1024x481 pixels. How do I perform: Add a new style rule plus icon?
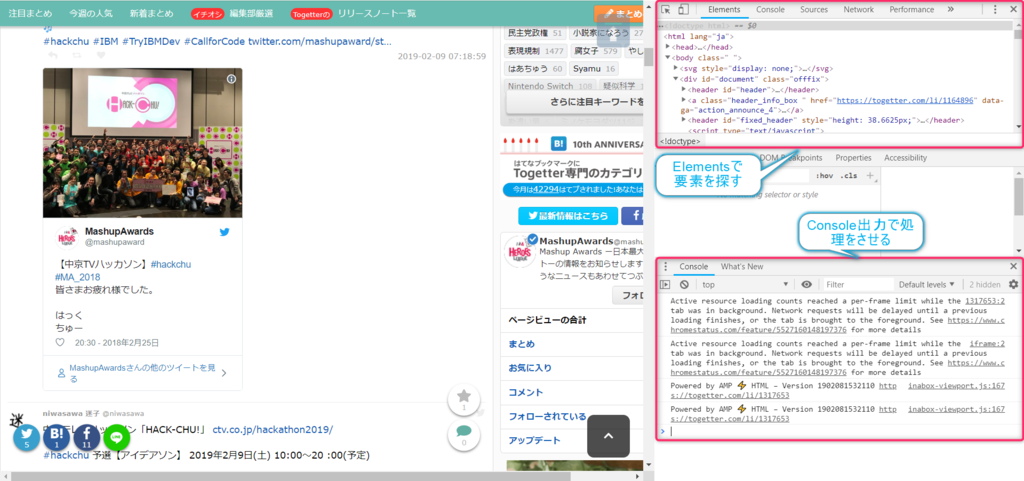[869, 176]
